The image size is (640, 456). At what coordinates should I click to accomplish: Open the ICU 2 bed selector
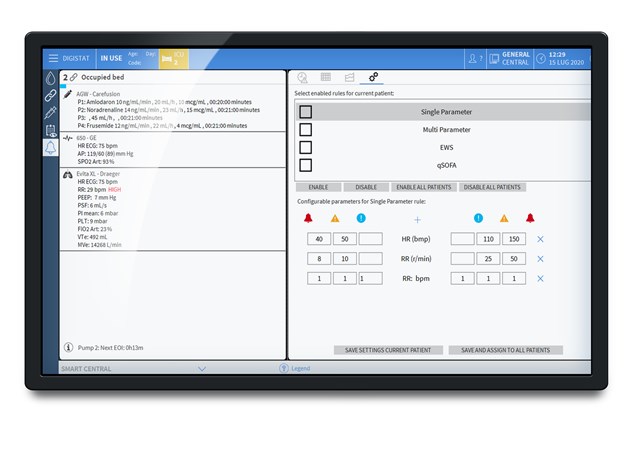[x=173, y=59]
